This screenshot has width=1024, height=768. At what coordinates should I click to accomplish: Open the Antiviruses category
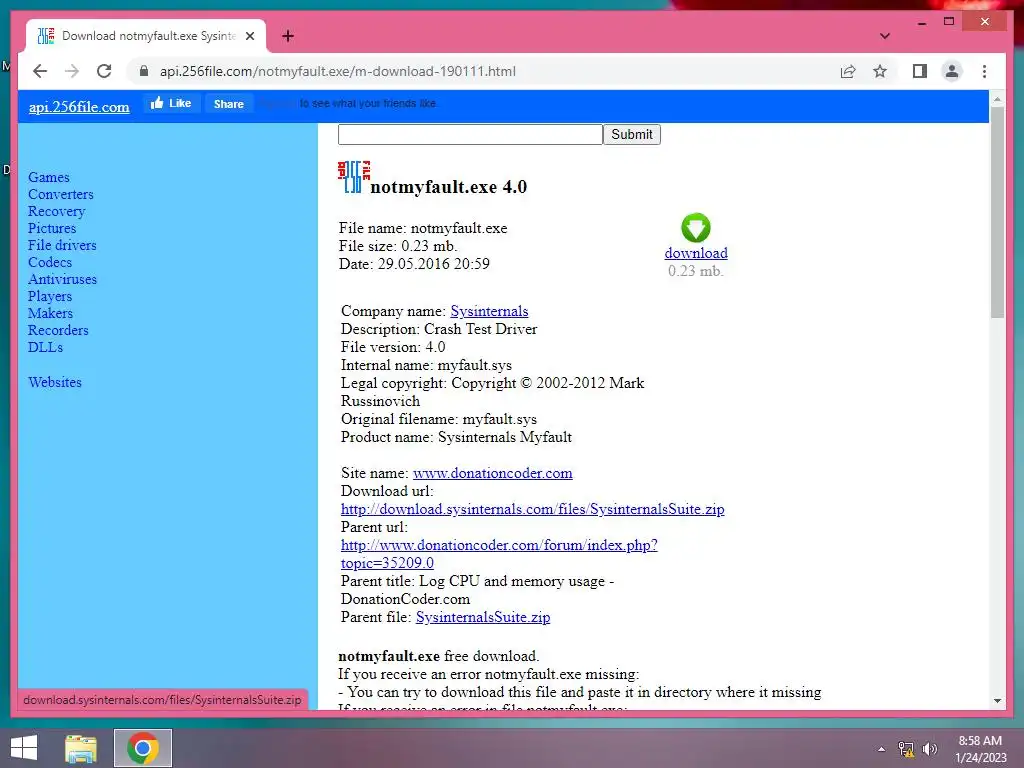pos(62,280)
